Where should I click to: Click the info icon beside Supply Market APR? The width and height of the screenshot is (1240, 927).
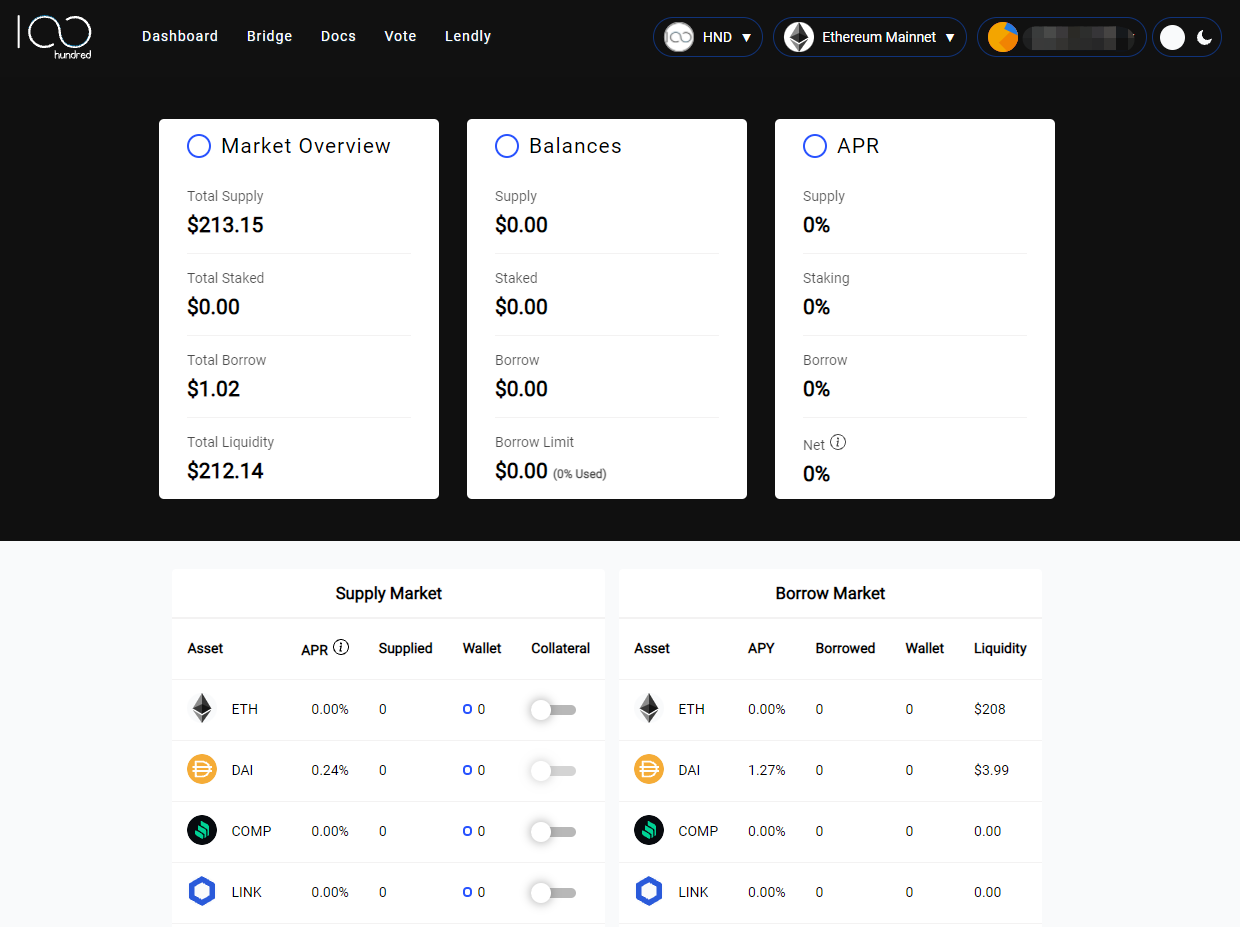(341, 647)
